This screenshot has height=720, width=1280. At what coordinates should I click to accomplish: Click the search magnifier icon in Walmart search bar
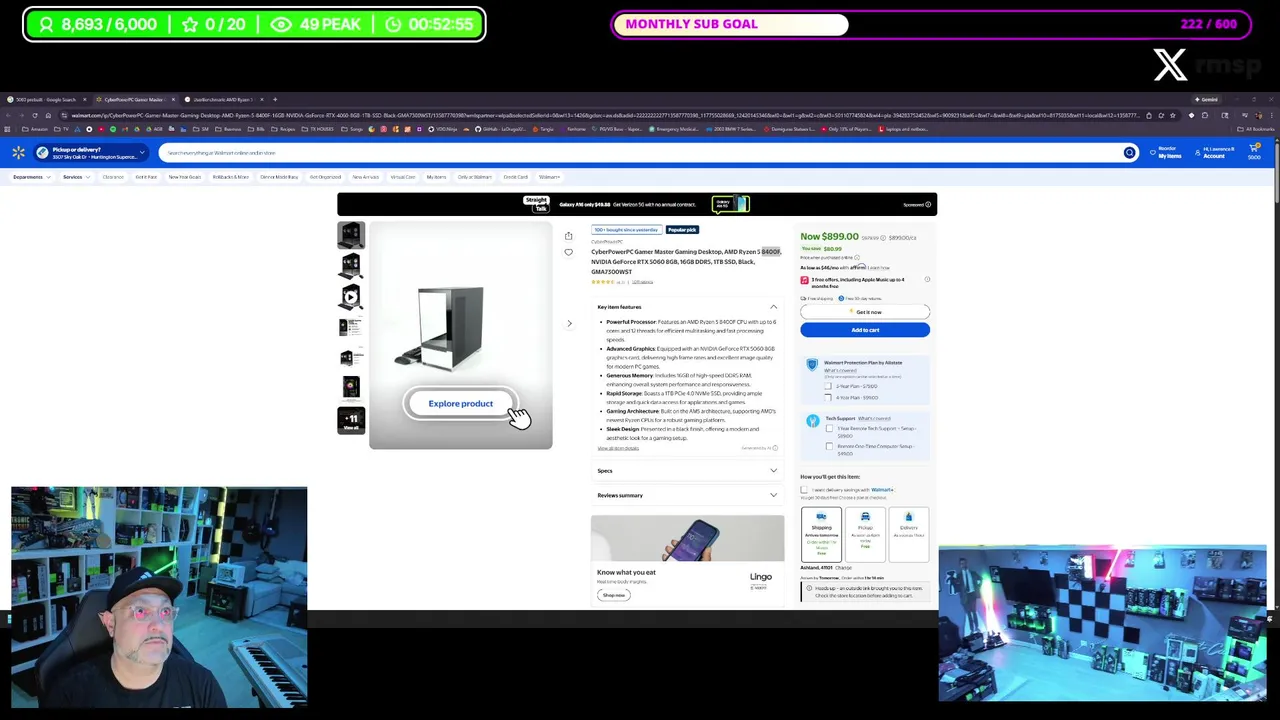(x=1129, y=153)
